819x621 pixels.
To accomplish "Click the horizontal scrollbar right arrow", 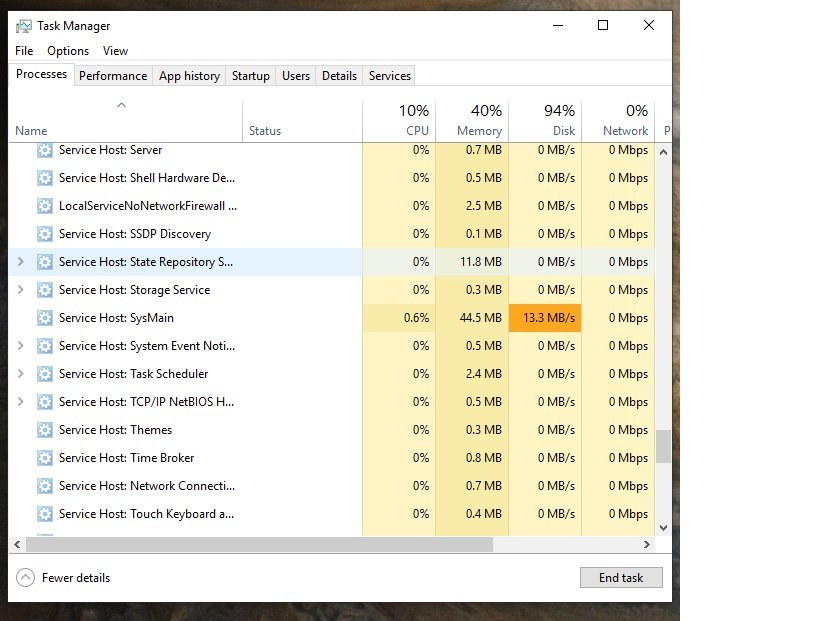I will (x=647, y=544).
